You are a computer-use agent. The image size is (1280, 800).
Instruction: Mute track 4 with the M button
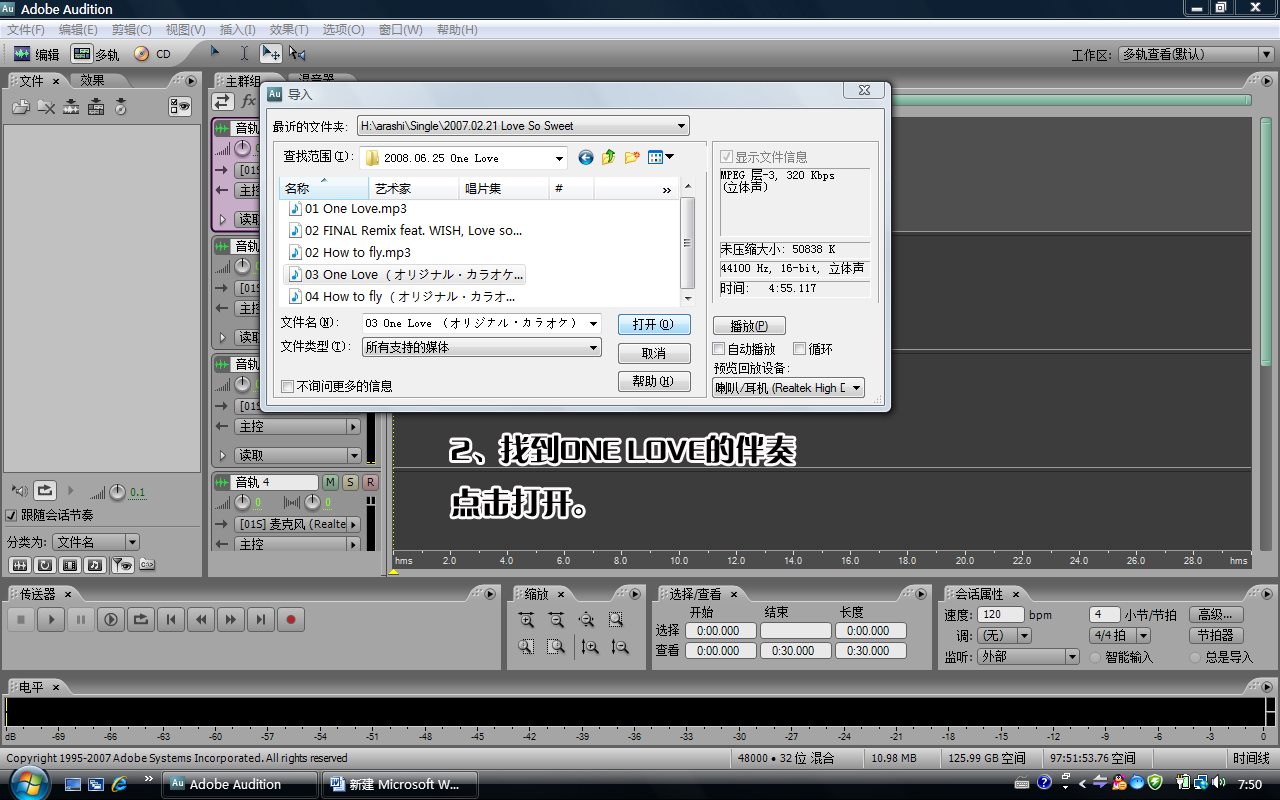(331, 483)
